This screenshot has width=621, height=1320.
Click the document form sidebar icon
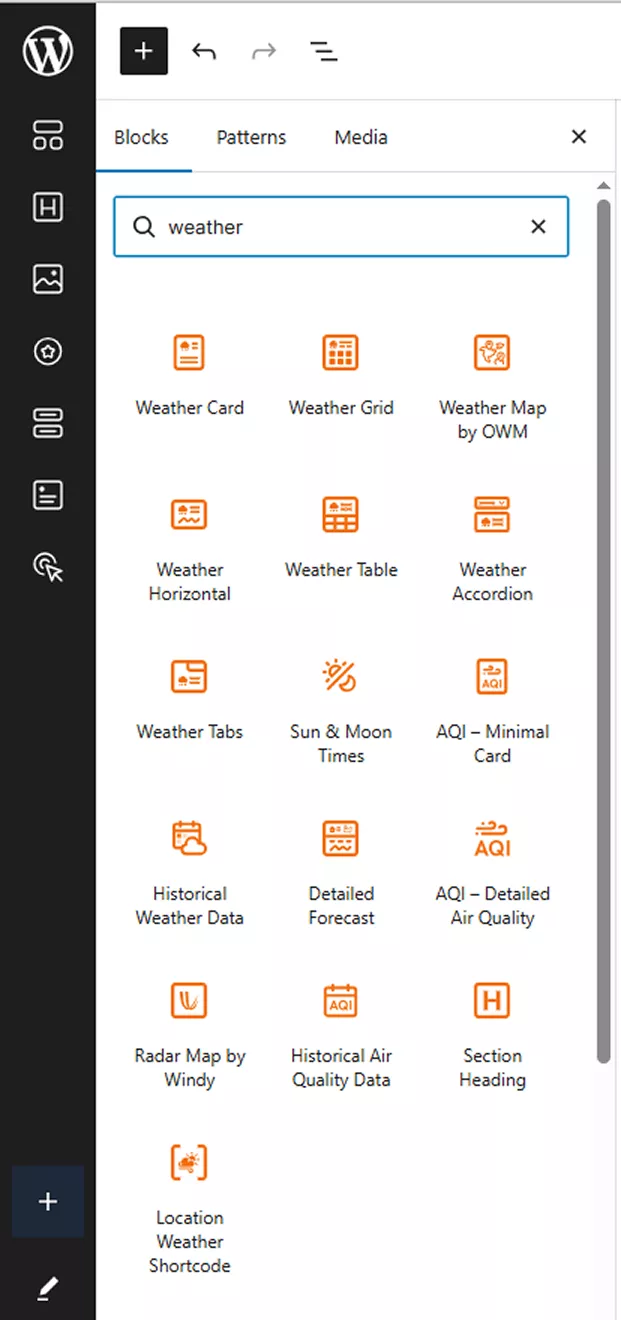pyautogui.click(x=48, y=495)
